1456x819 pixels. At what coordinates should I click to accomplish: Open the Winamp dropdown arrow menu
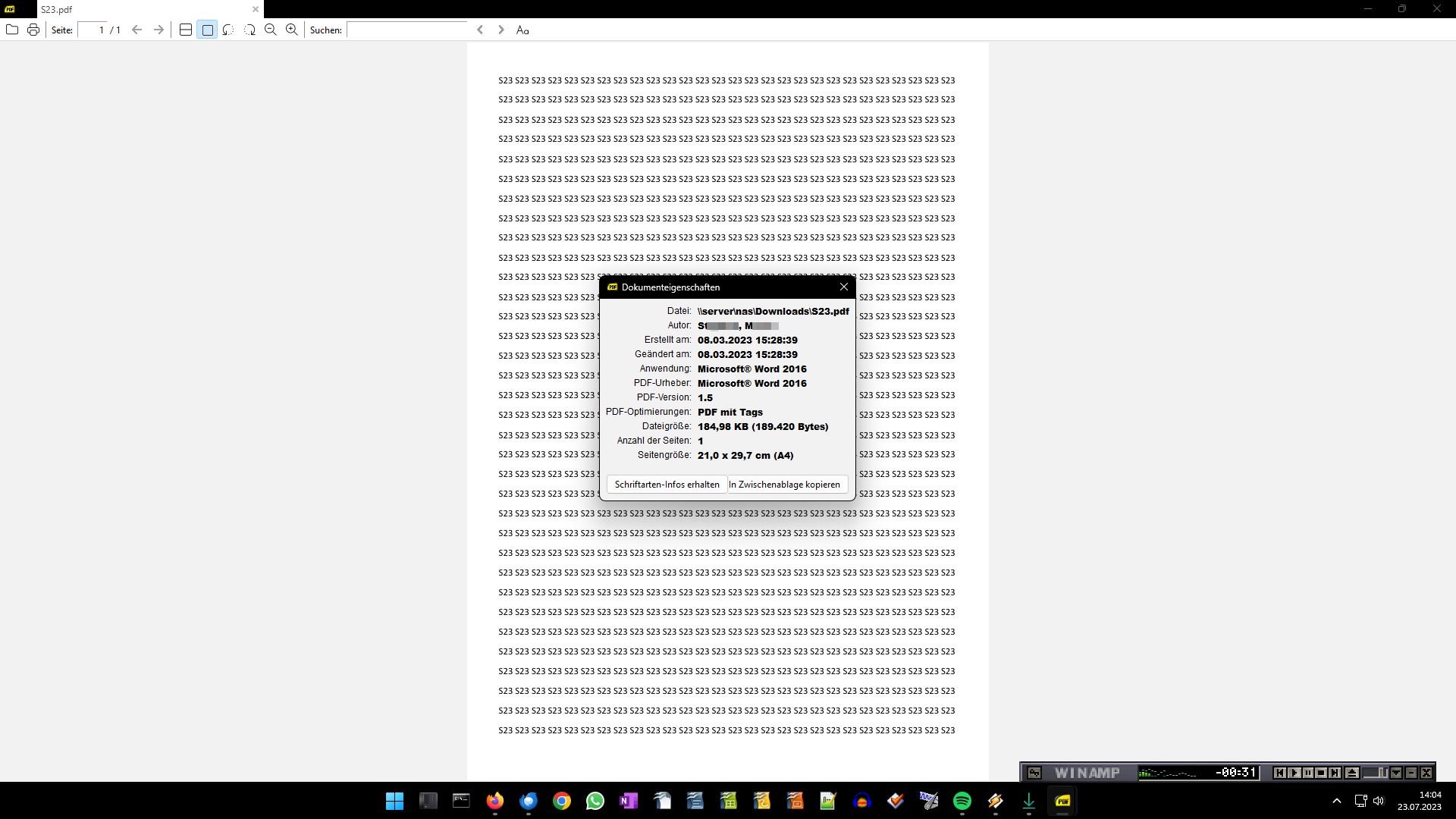point(1396,773)
